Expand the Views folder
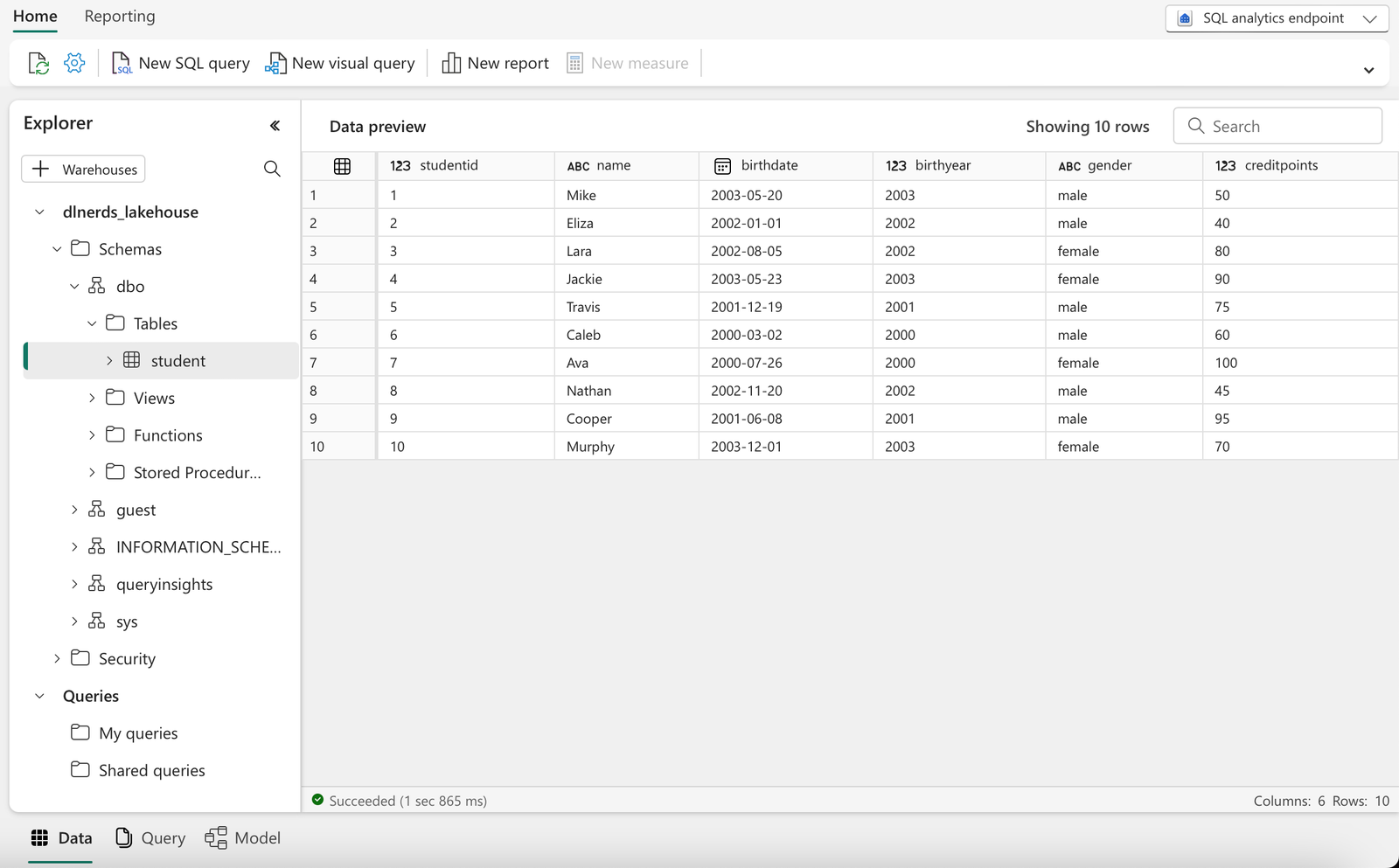The width and height of the screenshot is (1399, 868). pyautogui.click(x=92, y=398)
